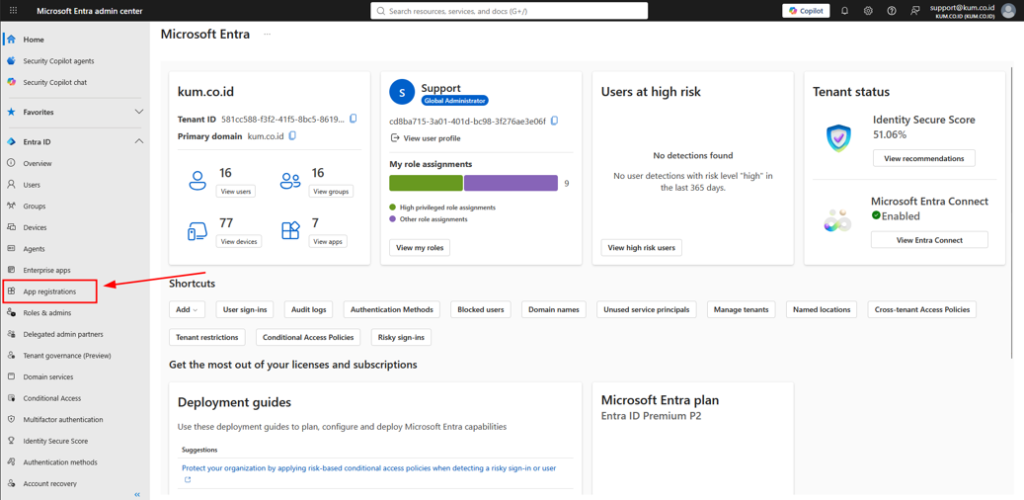Click the Home icon in sidebar

pos(11,39)
